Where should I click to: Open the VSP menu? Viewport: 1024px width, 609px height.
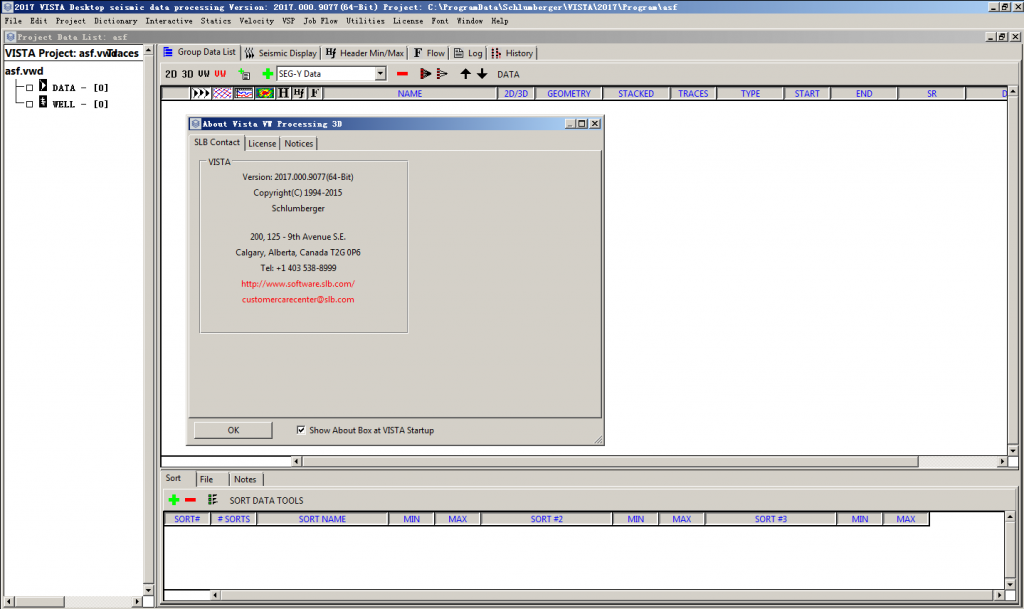[x=289, y=21]
